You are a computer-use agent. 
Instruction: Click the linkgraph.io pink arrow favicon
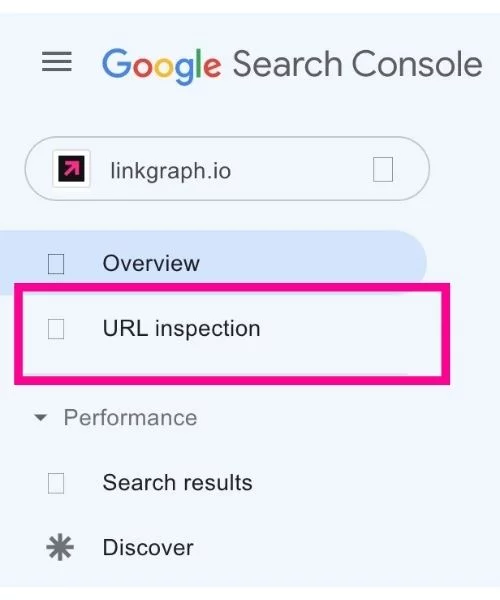coord(71,169)
